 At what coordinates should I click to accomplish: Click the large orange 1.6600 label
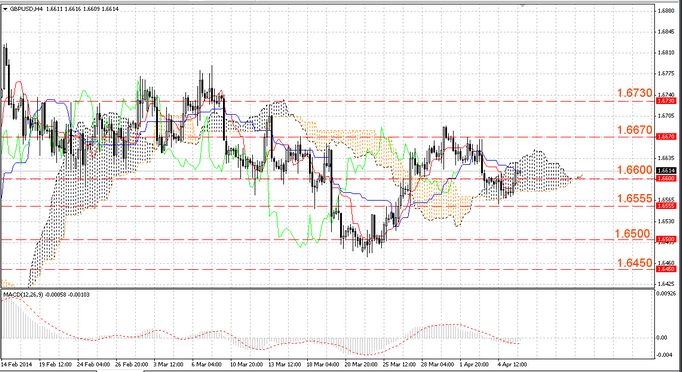point(635,170)
